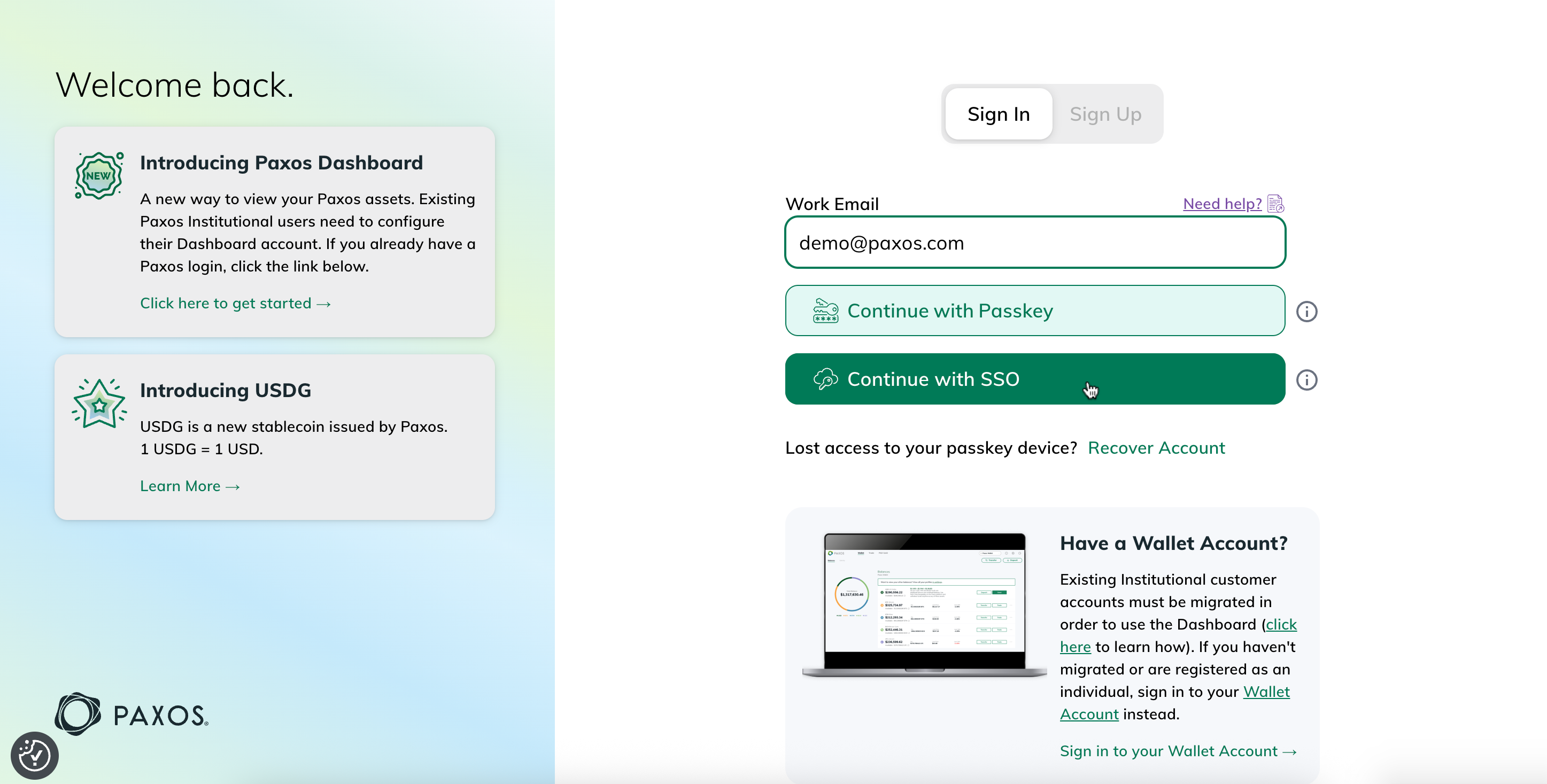The height and width of the screenshot is (784, 1547).
Task: Switch to the Sign Up tab
Action: [1105, 114]
